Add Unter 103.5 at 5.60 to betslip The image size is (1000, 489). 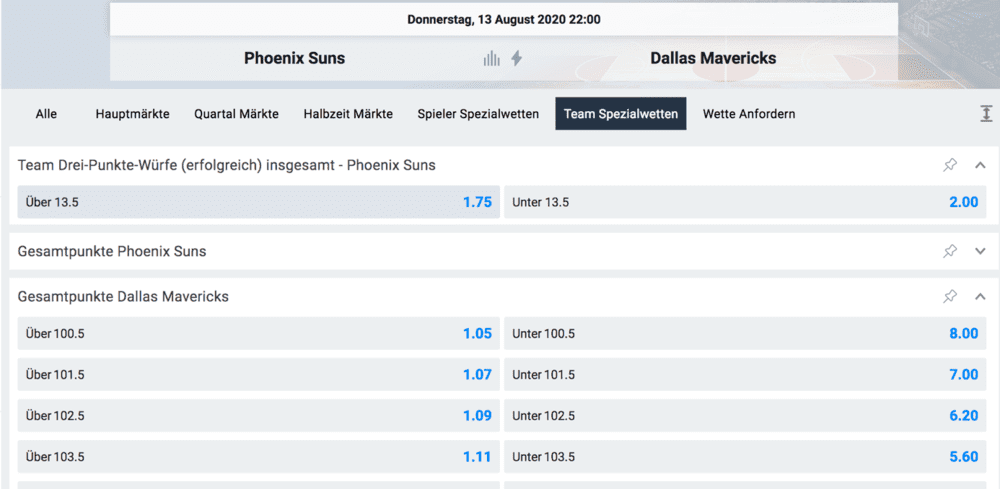pyautogui.click(x=745, y=456)
